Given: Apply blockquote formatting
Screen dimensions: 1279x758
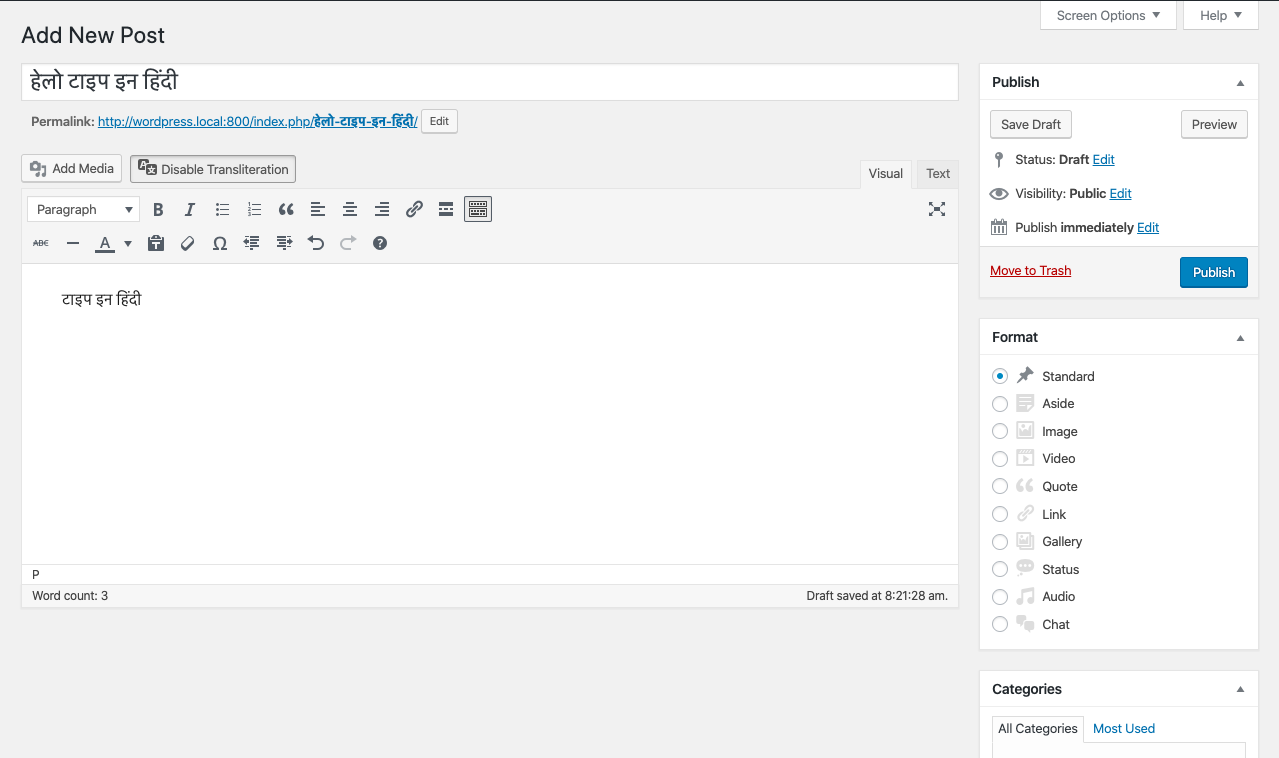Looking at the screenshot, I should pyautogui.click(x=286, y=209).
